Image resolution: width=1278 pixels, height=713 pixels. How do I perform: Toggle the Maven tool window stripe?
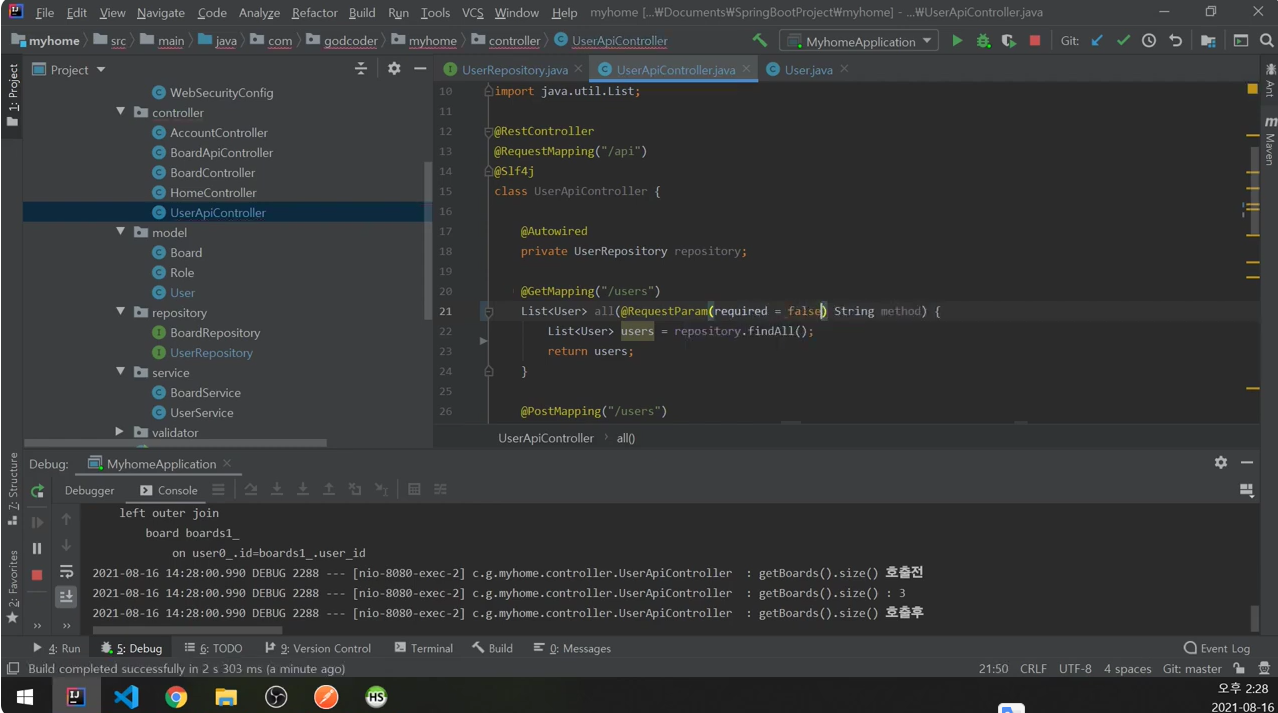point(1269,140)
